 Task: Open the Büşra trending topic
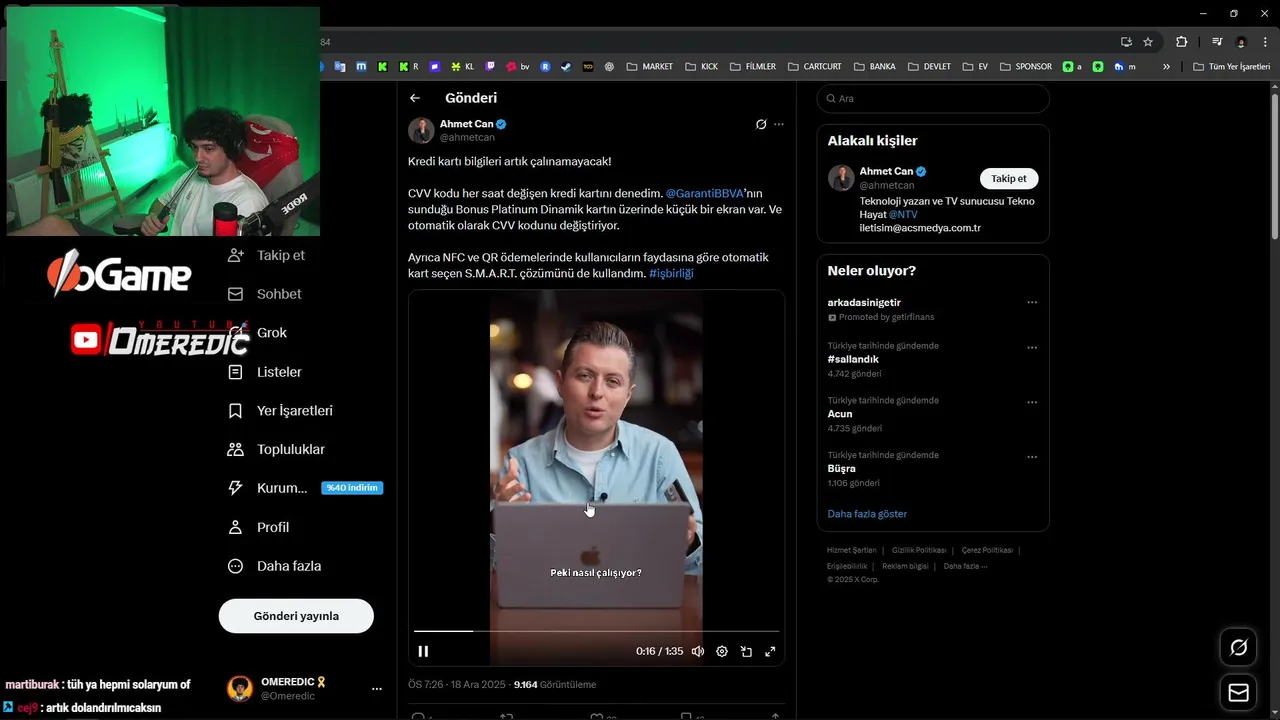(841, 468)
